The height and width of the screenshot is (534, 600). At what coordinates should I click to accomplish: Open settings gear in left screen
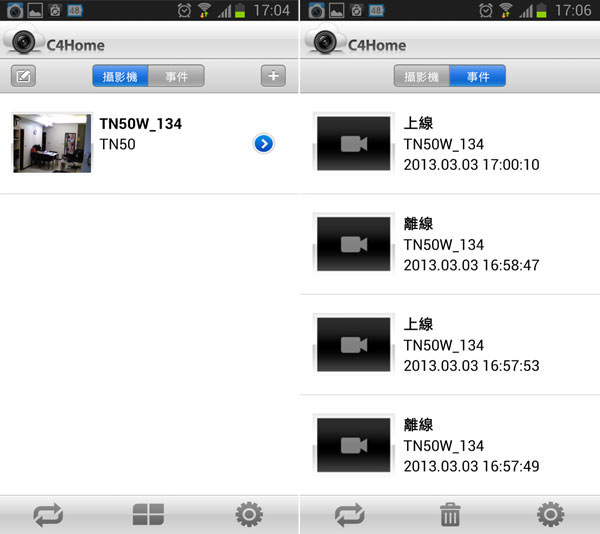pos(249,514)
